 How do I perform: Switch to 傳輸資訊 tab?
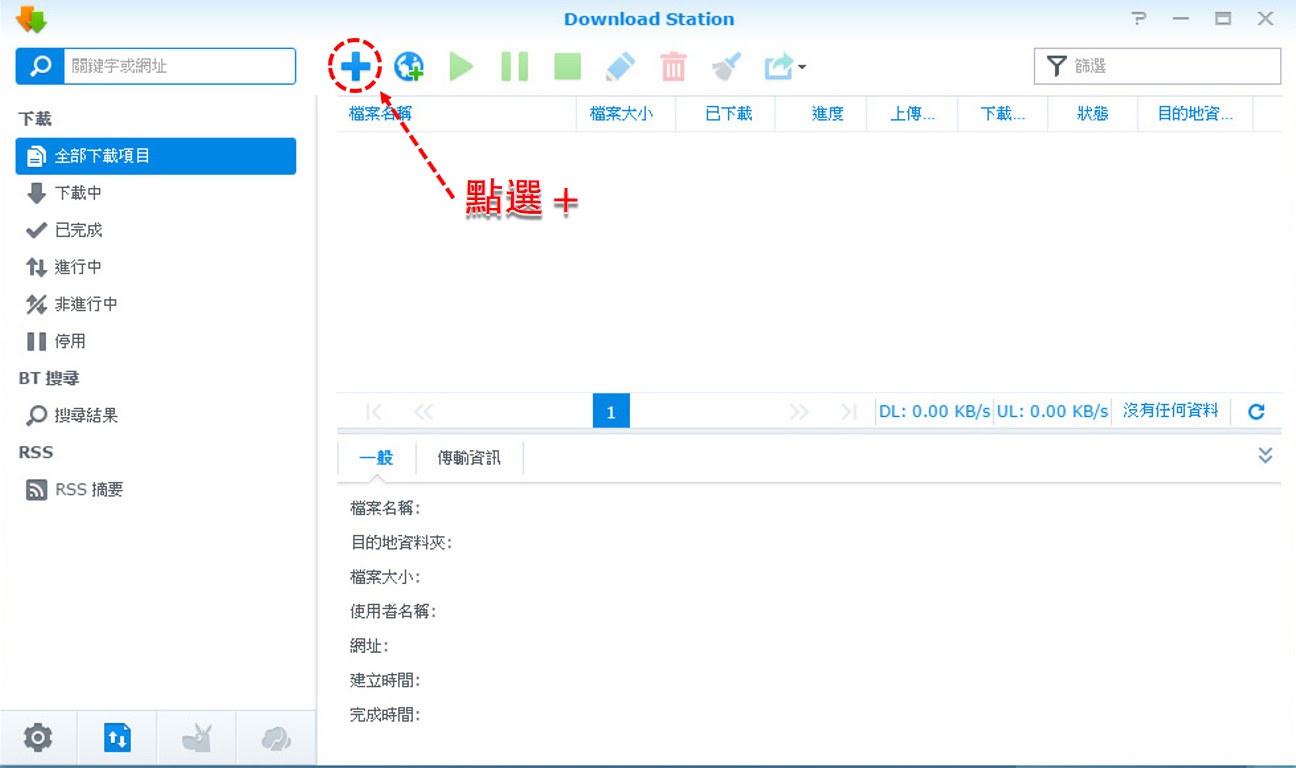click(x=469, y=459)
